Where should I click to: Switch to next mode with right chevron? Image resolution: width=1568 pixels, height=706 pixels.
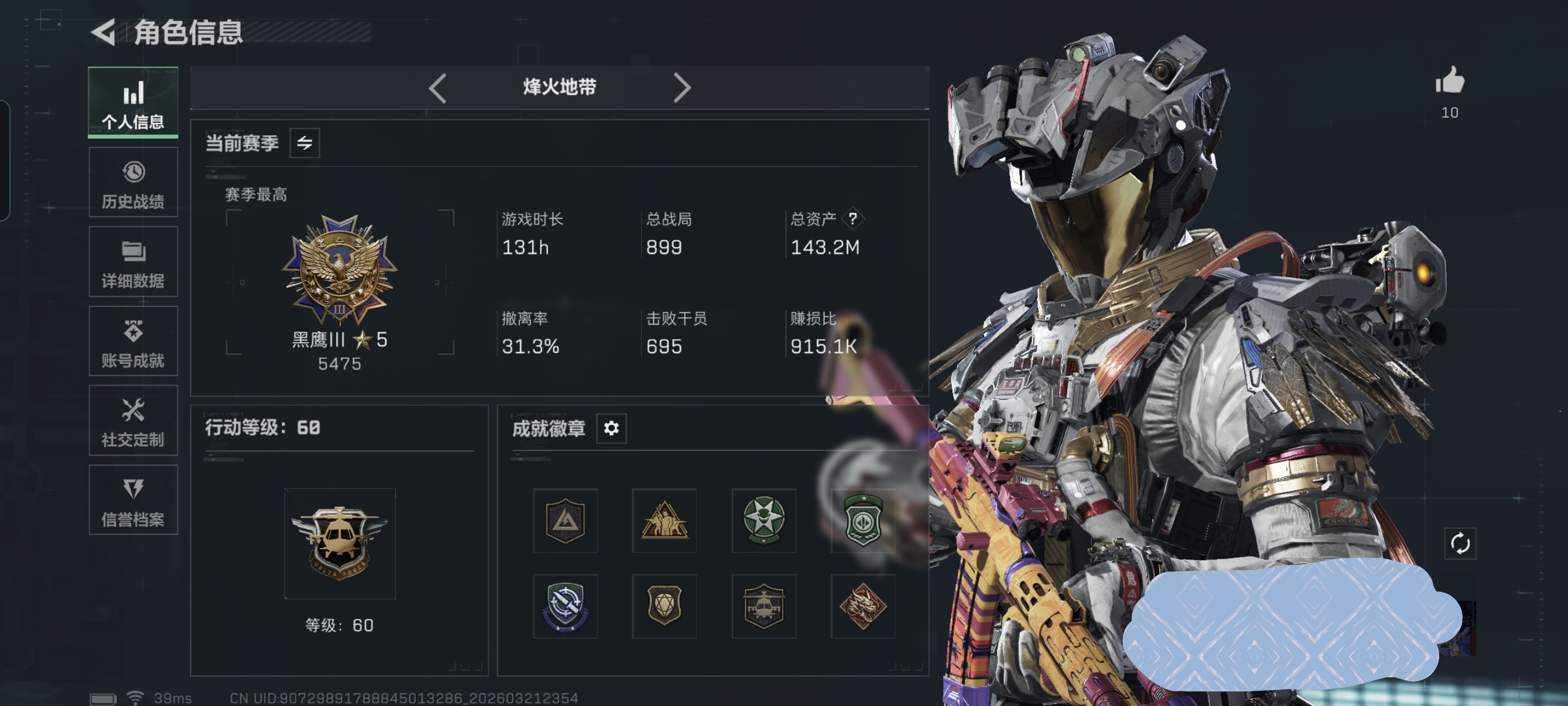pos(682,88)
